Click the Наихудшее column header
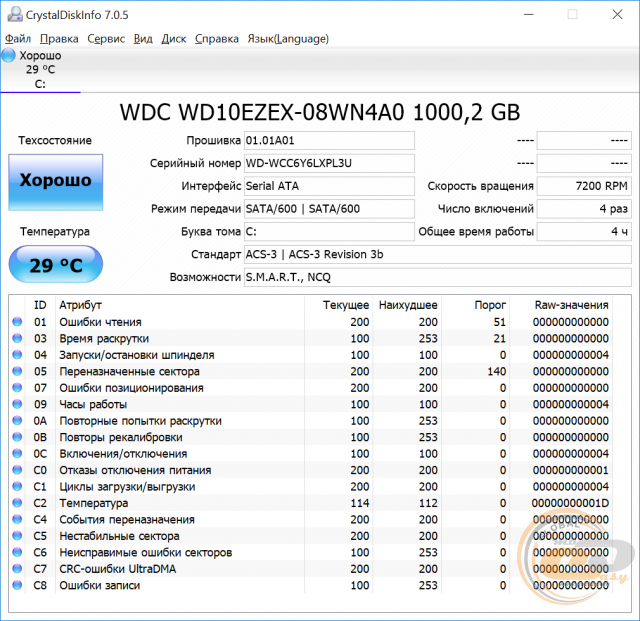640x621 pixels. (408, 305)
